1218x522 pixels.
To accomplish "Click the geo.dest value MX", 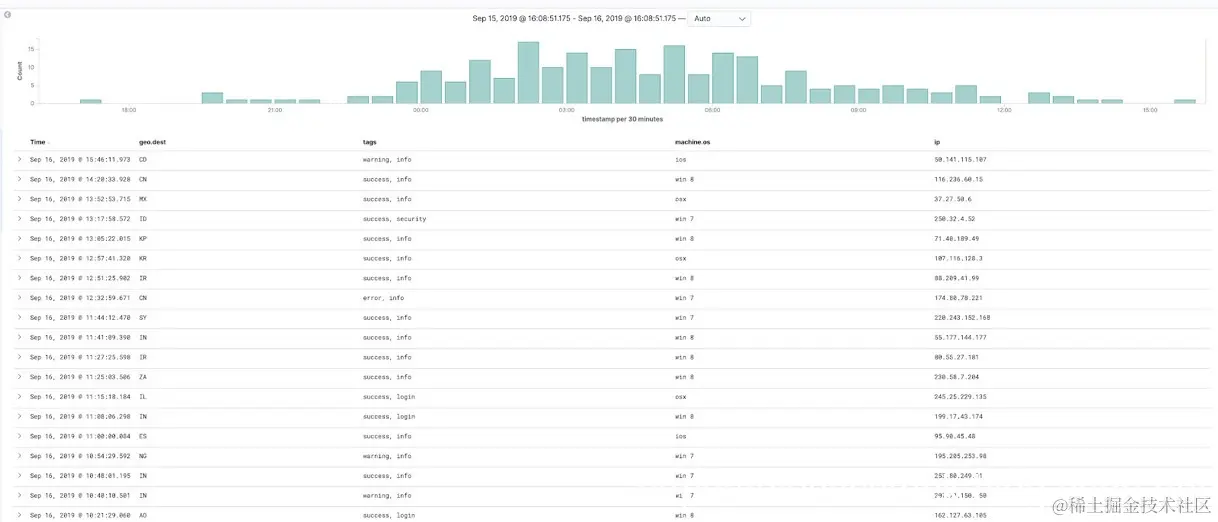I will pyautogui.click(x=143, y=199).
